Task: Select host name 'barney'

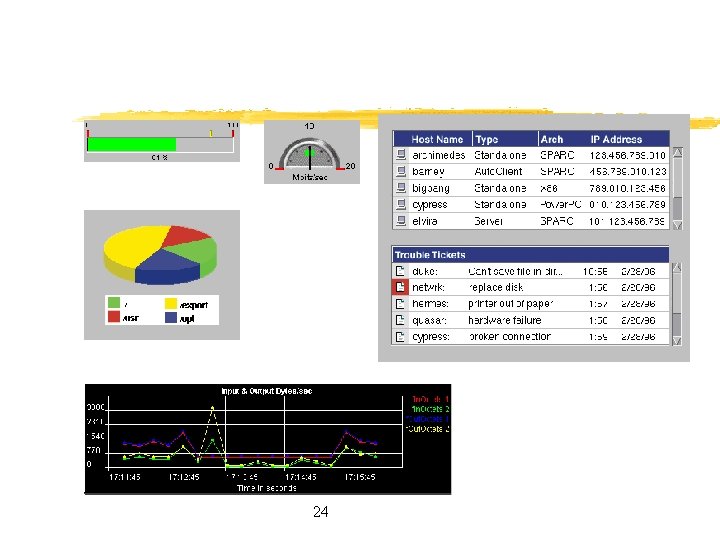Action: click(428, 172)
